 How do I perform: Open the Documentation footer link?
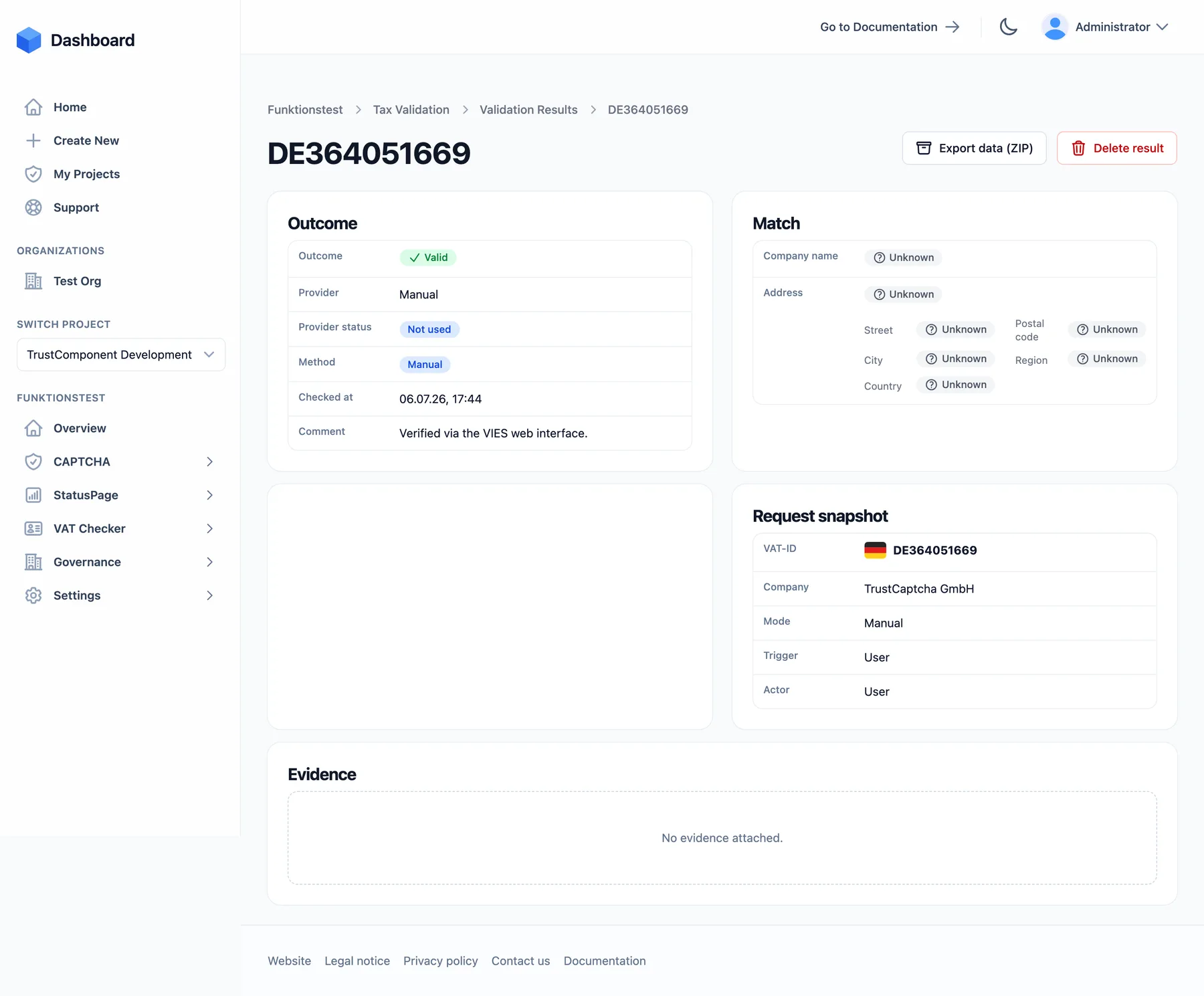coord(605,961)
